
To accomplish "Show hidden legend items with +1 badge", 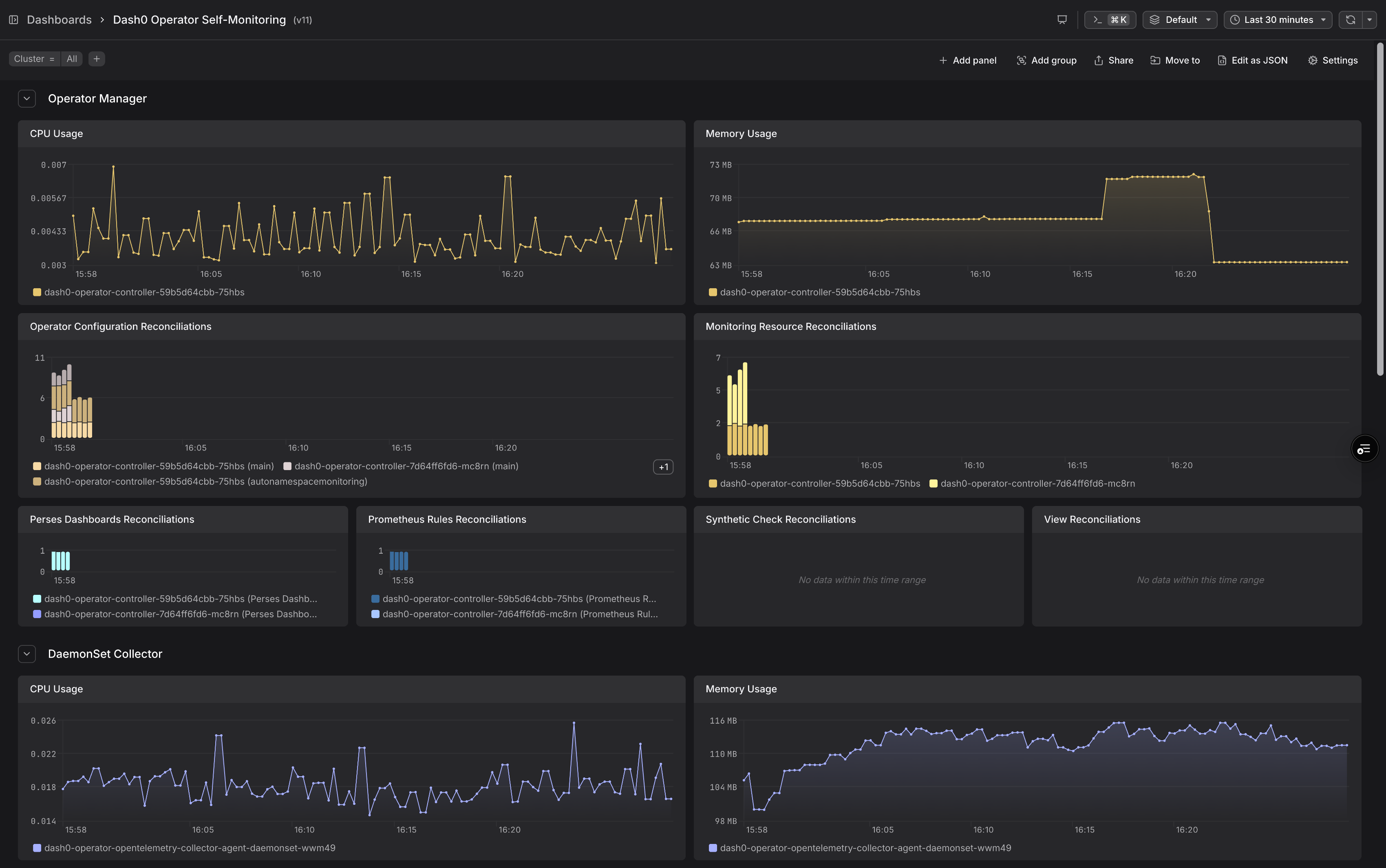I will pos(663,467).
